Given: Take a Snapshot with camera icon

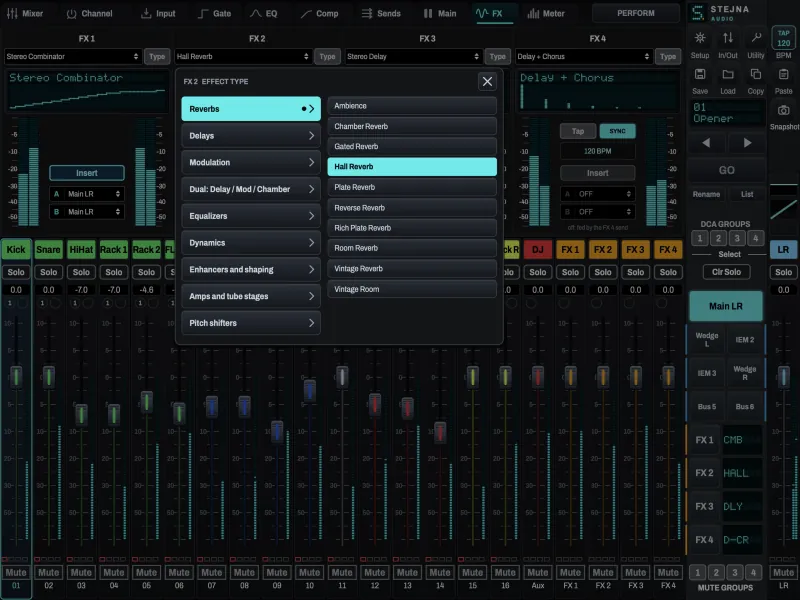Looking at the screenshot, I should [784, 110].
